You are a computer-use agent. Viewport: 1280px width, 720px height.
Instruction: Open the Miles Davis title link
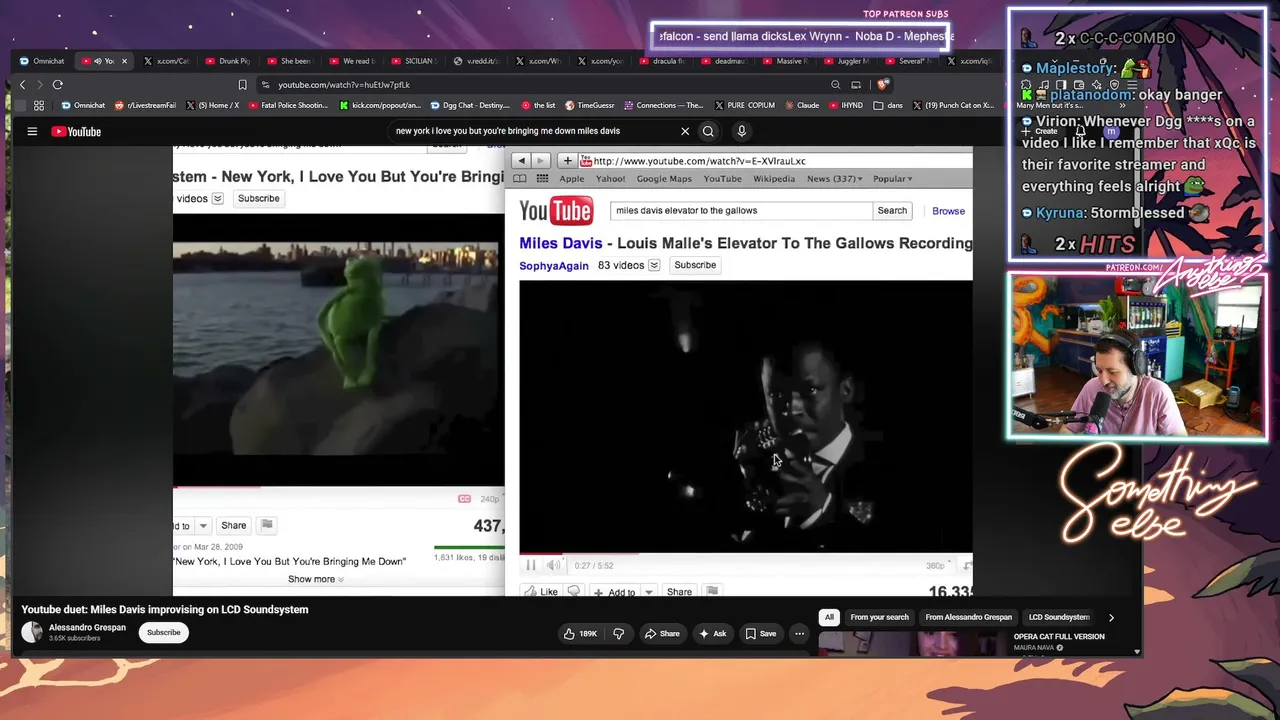tap(560, 243)
